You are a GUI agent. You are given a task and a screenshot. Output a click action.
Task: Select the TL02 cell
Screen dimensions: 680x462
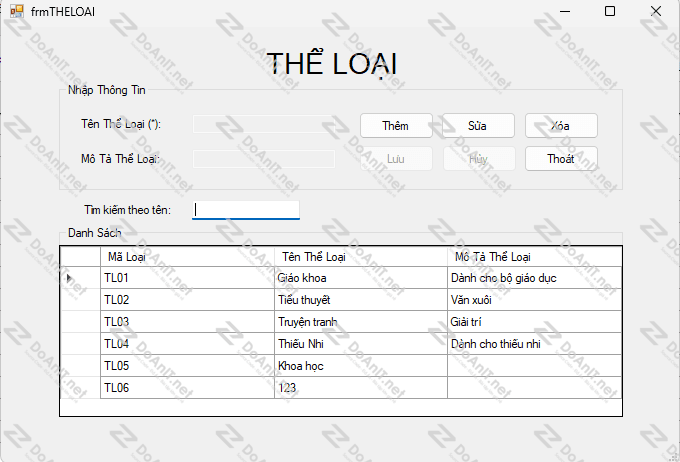coord(187,300)
